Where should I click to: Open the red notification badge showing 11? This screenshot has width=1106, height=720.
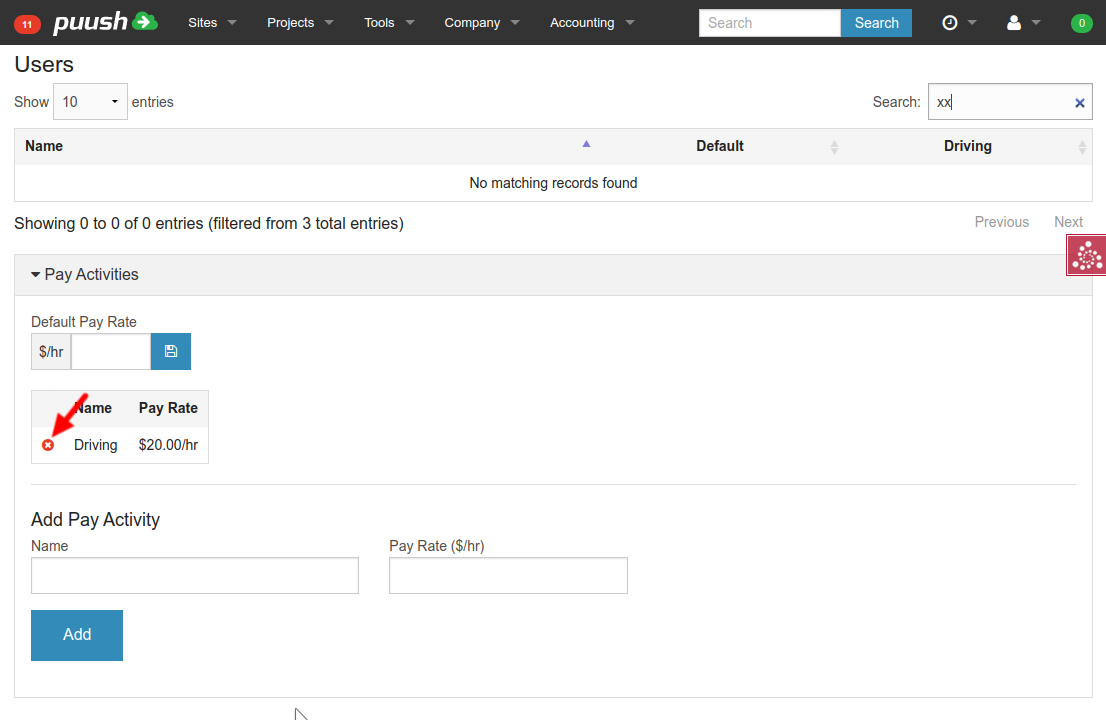coord(27,23)
